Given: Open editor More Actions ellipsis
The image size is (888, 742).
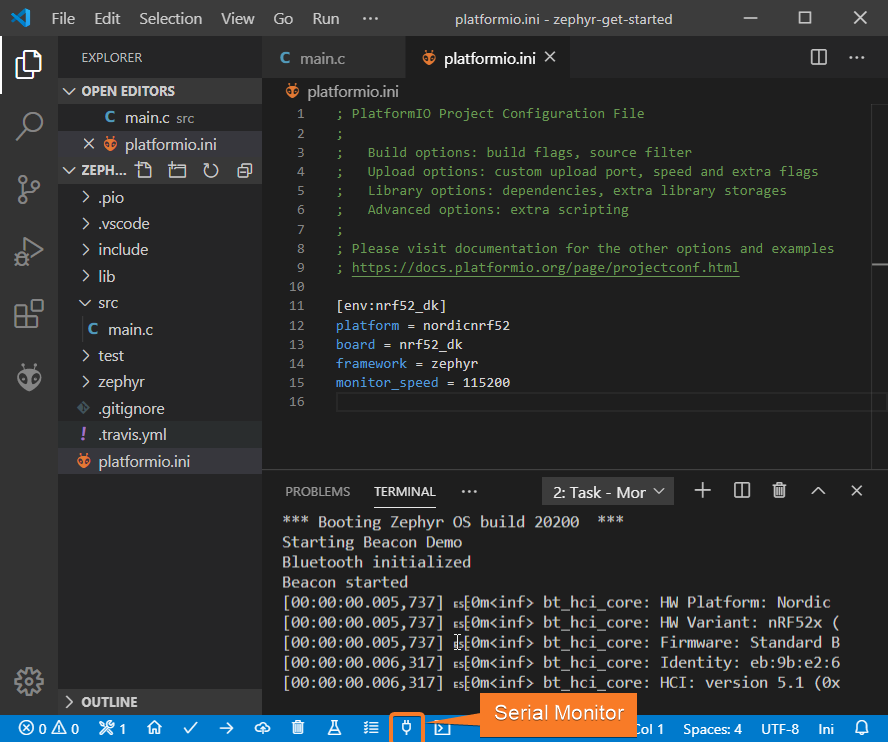Looking at the screenshot, I should [856, 57].
